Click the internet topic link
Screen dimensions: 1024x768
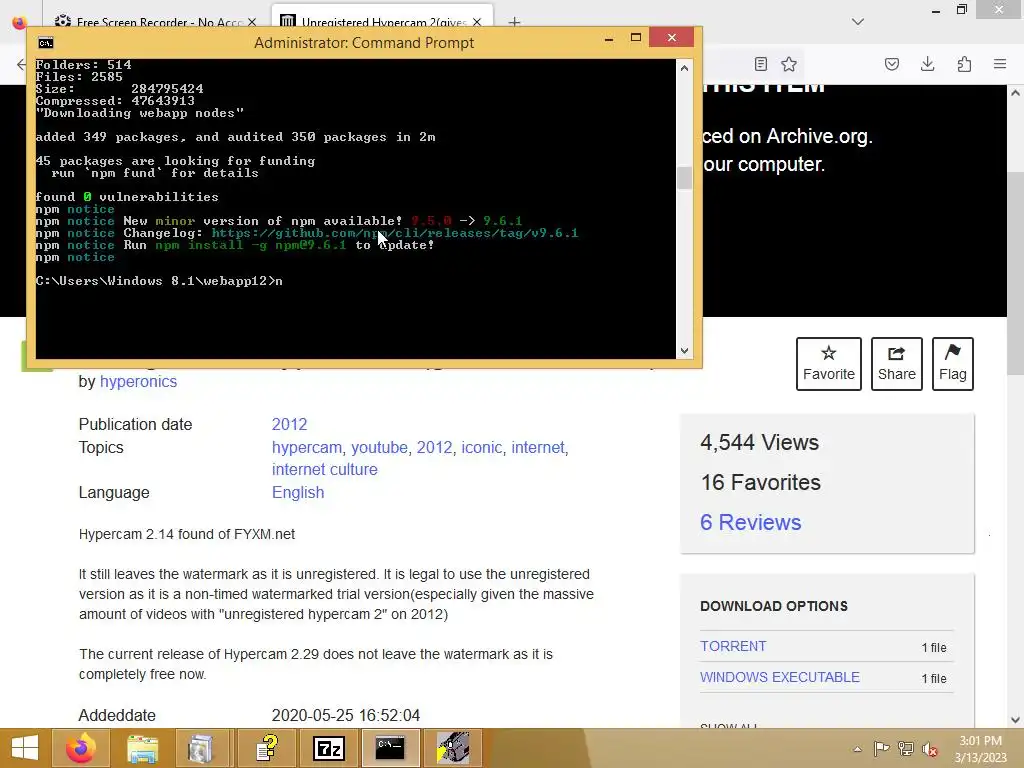click(x=537, y=447)
